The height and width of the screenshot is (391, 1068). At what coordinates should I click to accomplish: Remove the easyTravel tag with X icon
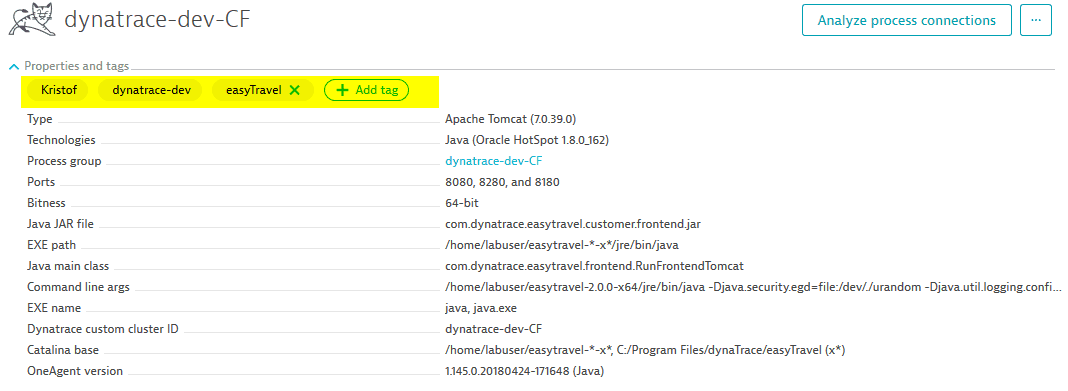pos(294,90)
